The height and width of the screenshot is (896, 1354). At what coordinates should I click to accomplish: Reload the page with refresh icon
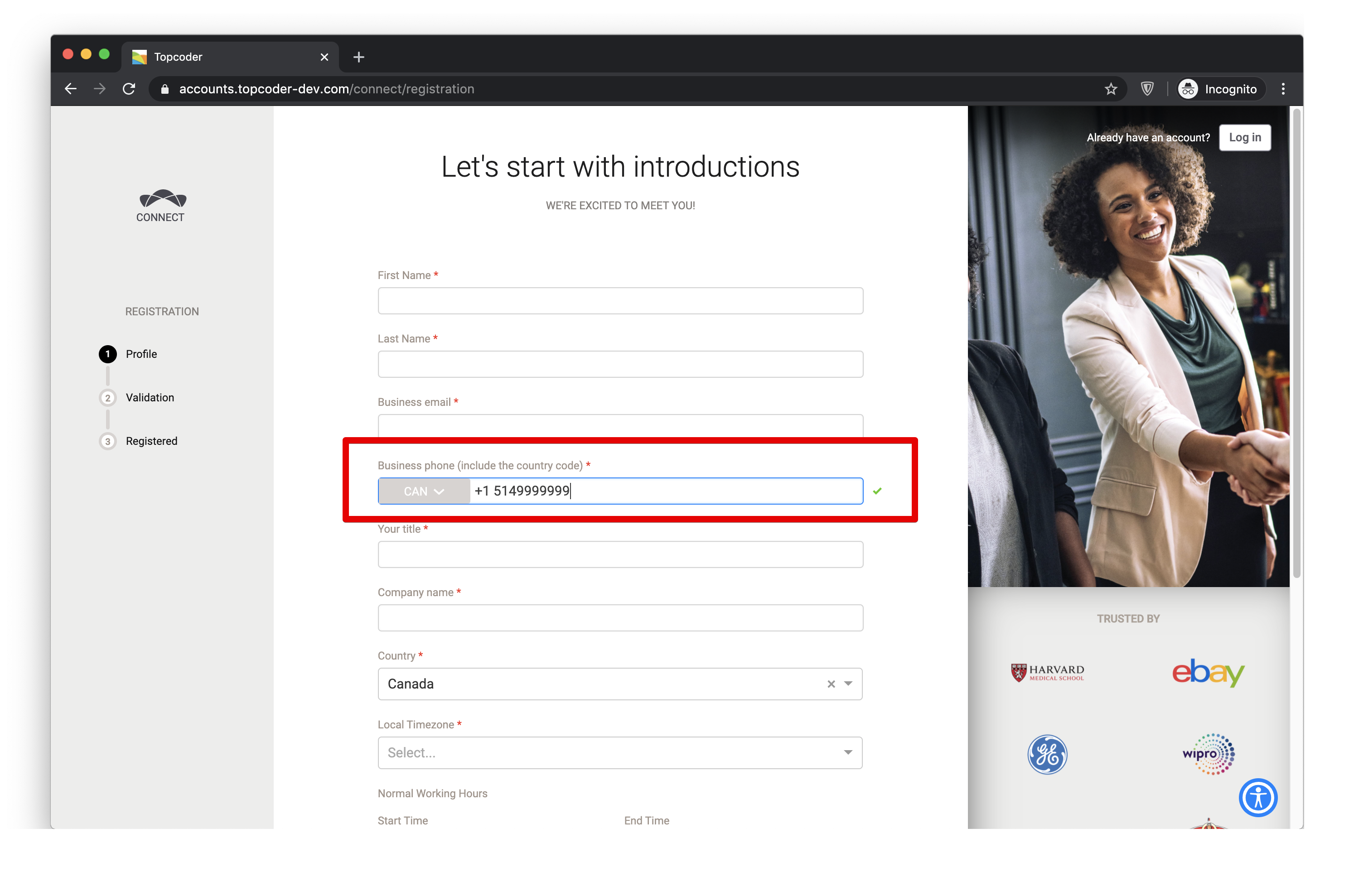(129, 89)
